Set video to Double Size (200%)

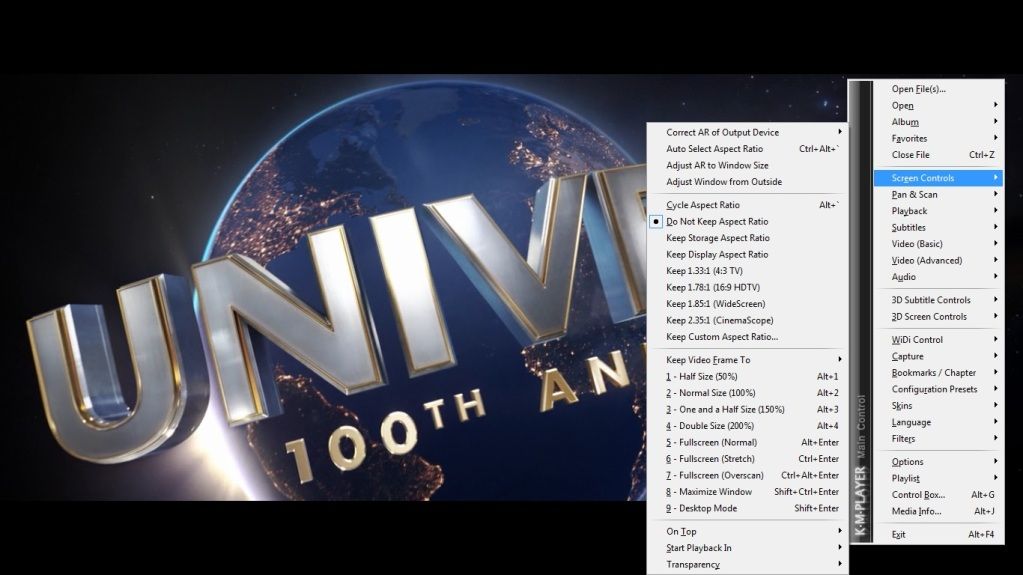[x=747, y=426]
